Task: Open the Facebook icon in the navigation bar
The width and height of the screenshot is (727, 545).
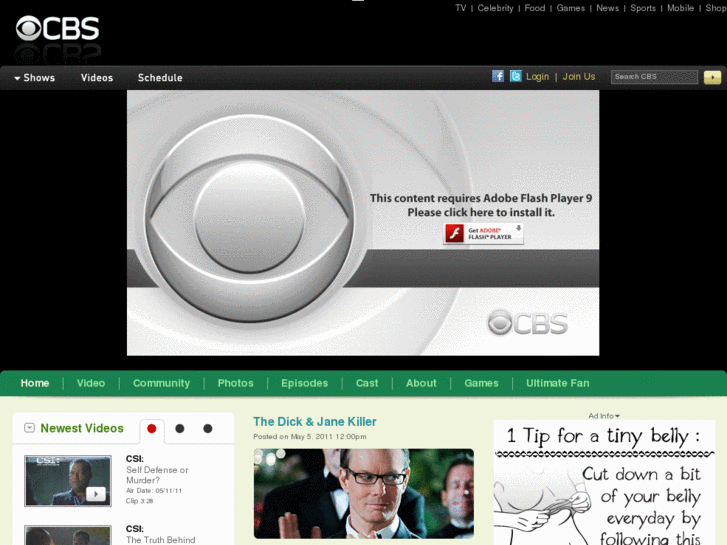Action: click(x=498, y=76)
